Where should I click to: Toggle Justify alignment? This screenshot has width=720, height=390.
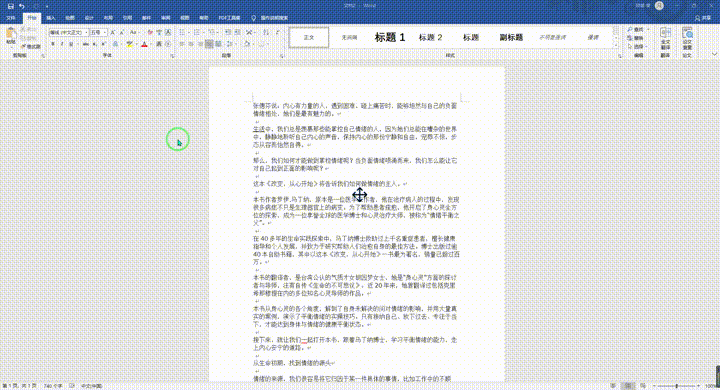[x=209, y=44]
